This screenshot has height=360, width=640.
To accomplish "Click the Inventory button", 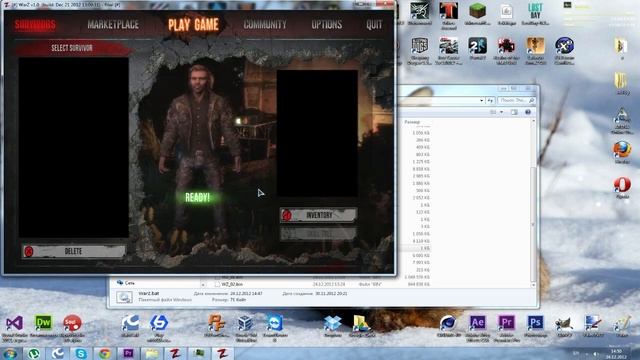I will 318,215.
